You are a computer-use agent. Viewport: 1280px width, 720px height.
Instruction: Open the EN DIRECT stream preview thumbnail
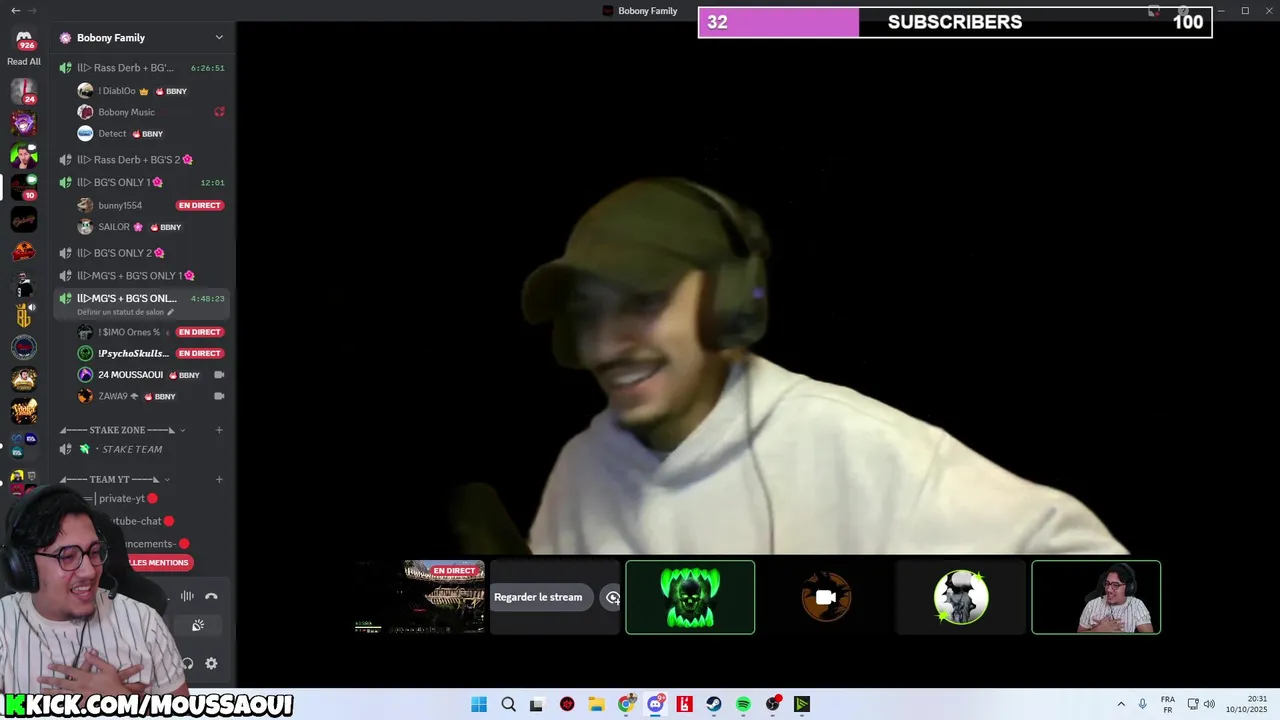[x=420, y=597]
